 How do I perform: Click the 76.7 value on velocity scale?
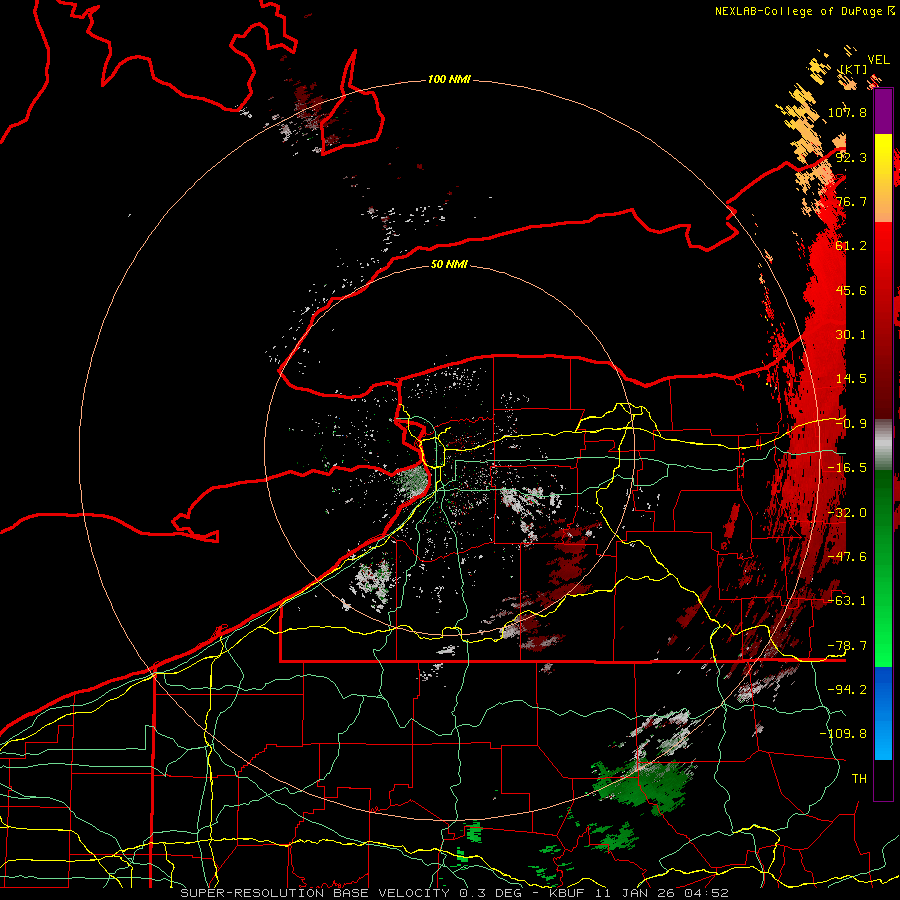[851, 201]
